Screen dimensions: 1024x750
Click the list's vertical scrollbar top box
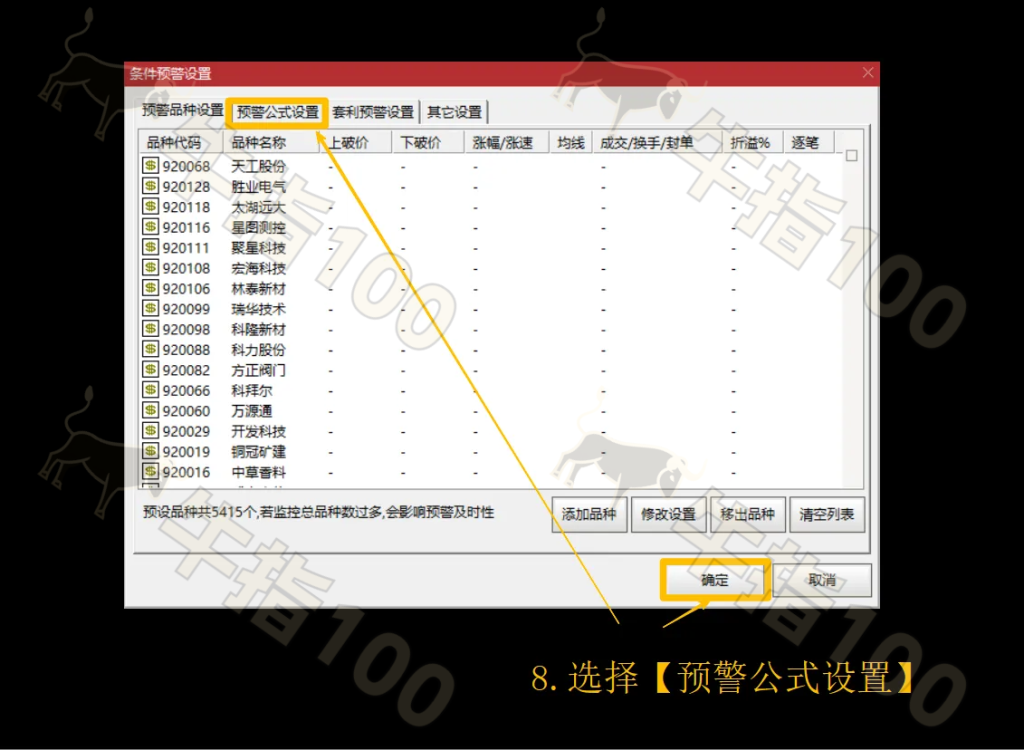(x=852, y=155)
